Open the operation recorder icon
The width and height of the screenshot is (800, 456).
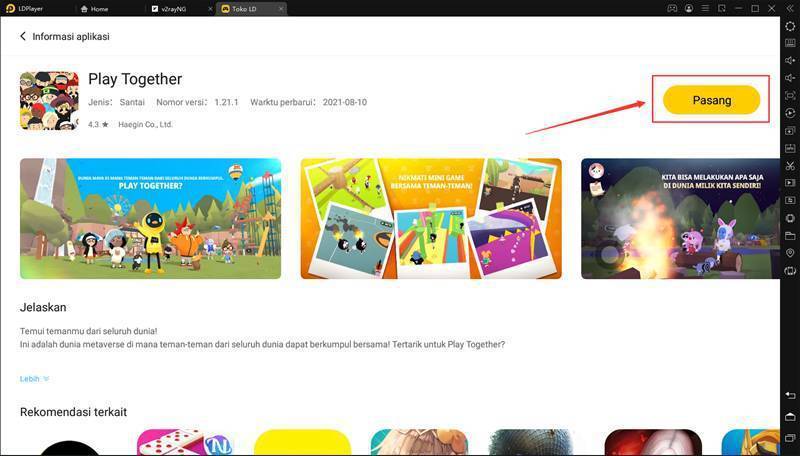[790, 200]
